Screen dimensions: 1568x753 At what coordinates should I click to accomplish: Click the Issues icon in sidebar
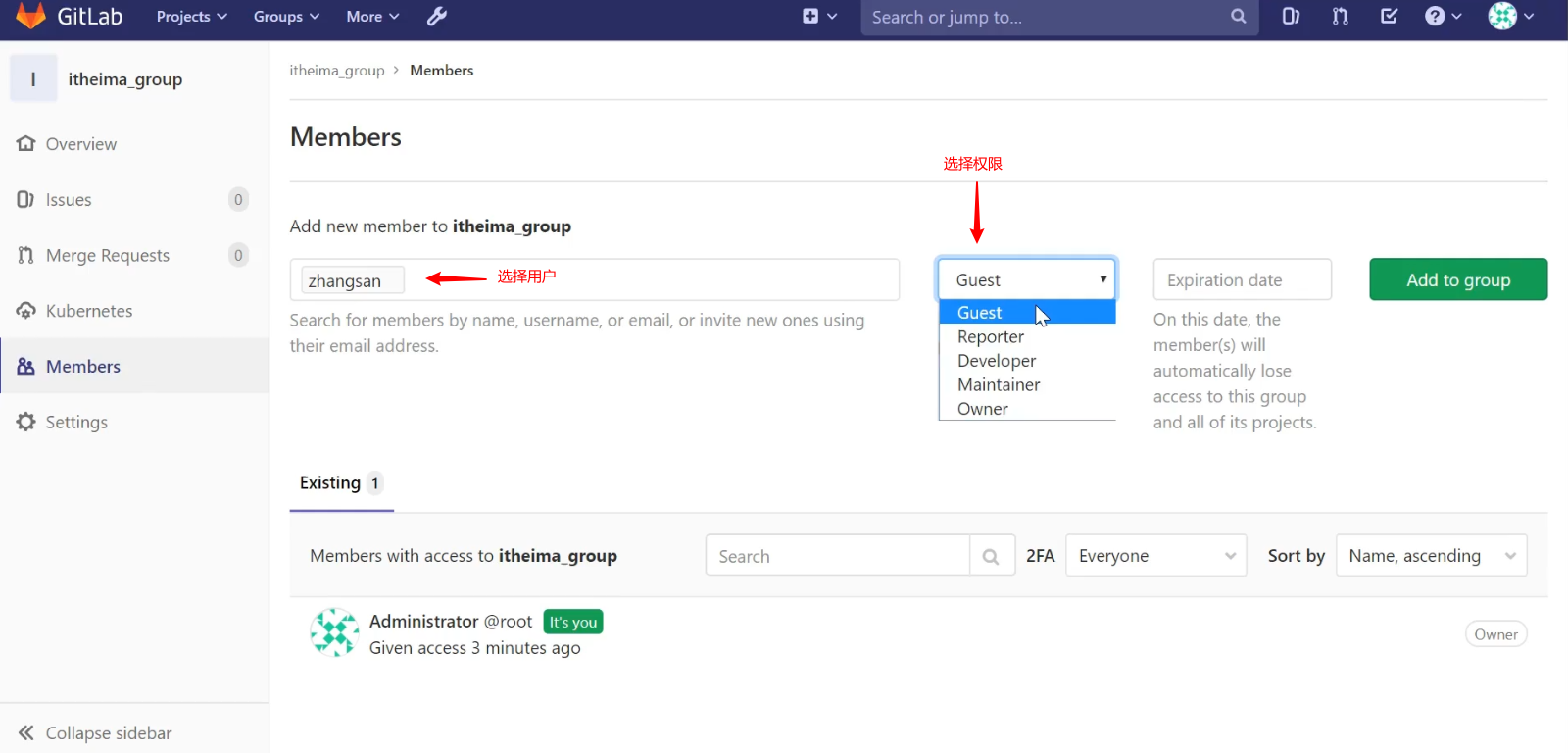[25, 200]
